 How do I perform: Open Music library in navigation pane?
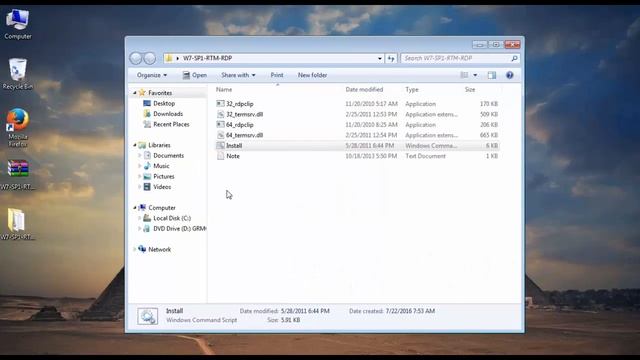click(161, 166)
